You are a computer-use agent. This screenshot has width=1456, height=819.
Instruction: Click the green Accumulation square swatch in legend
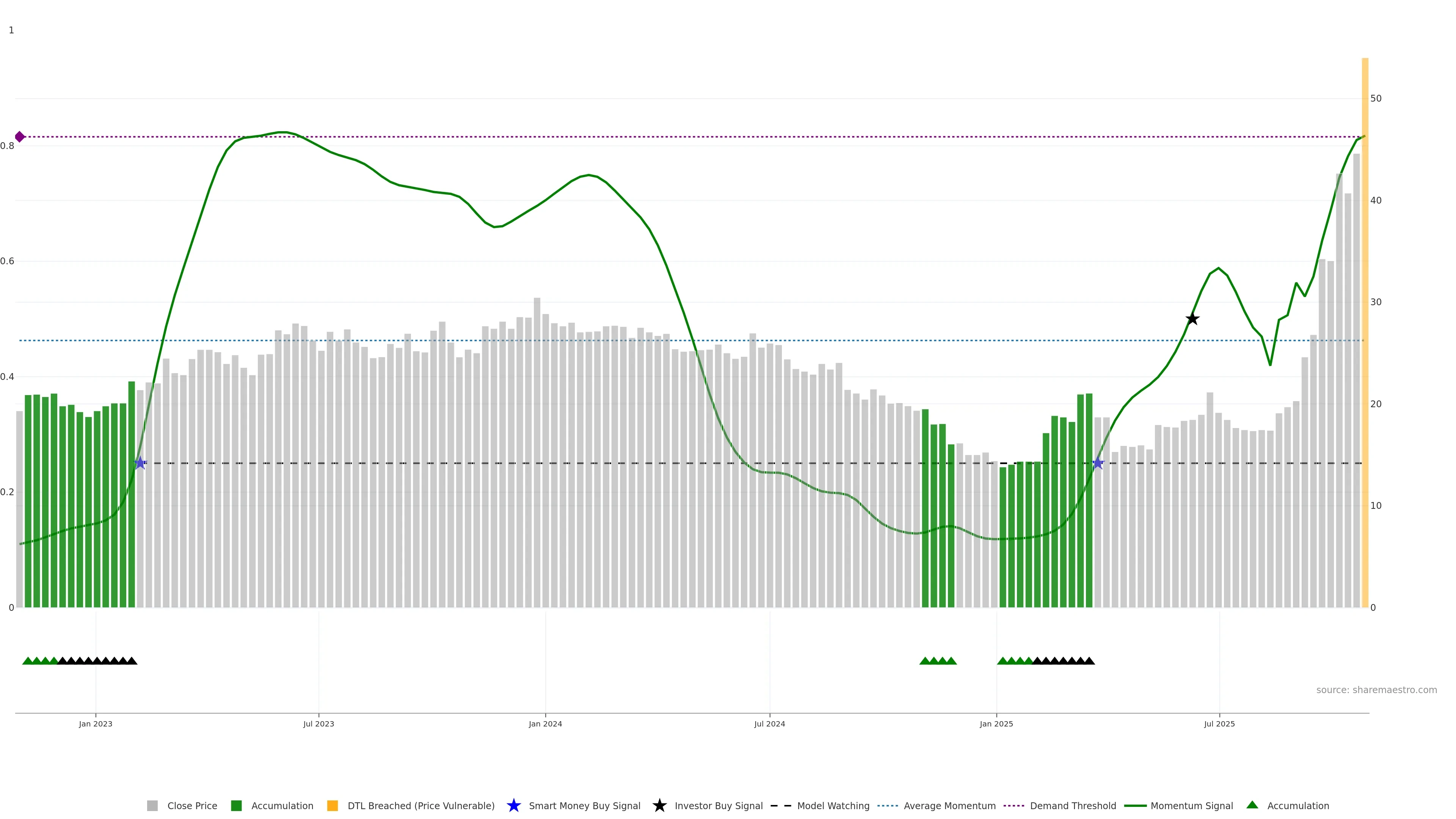[x=236, y=805]
